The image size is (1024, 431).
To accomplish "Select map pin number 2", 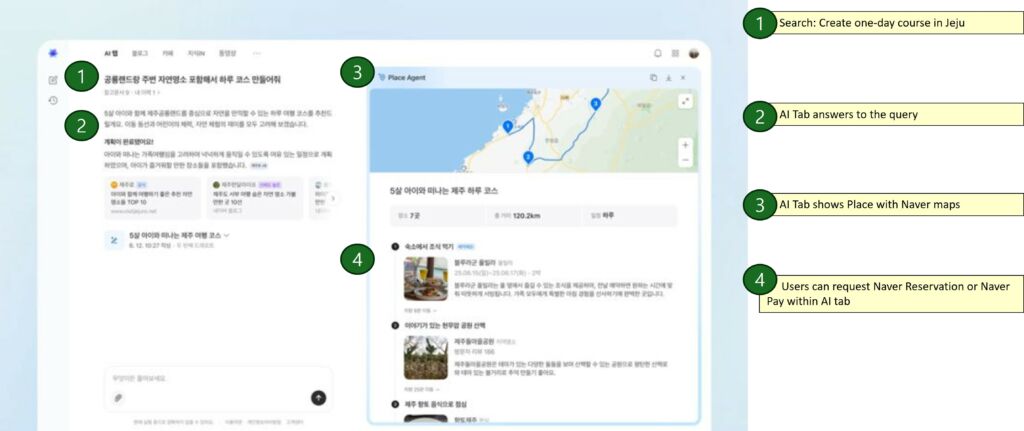I will 528,157.
